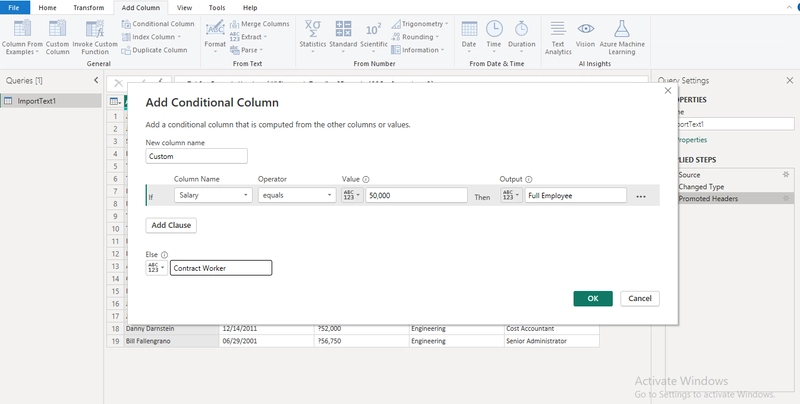Viewport: 800px width, 404px height.
Task: Change the Output data type selector
Action: click(x=511, y=195)
